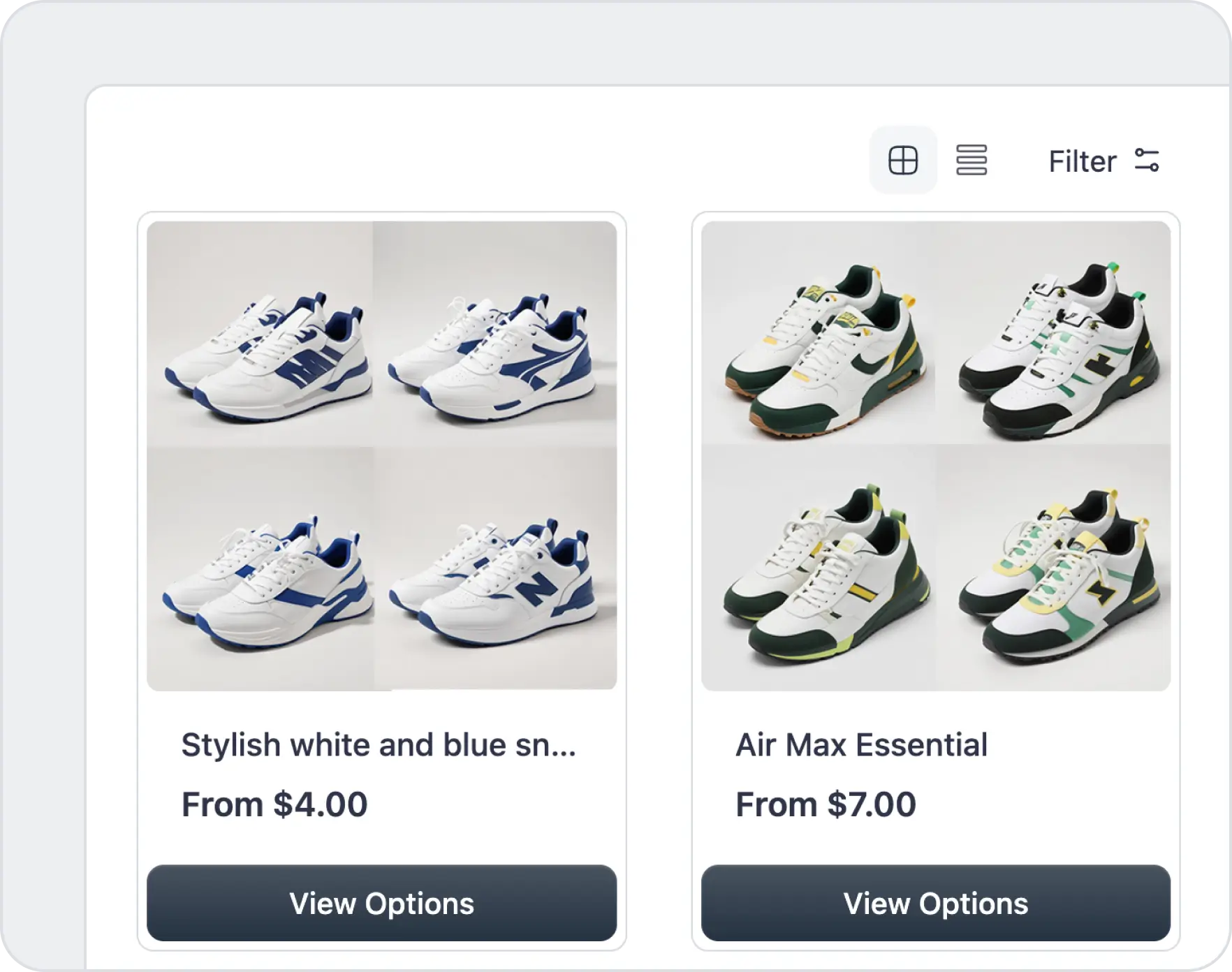Screen dimensions: 1232x972
Task: Select pastel yellow and green sneaker image
Action: (1053, 568)
